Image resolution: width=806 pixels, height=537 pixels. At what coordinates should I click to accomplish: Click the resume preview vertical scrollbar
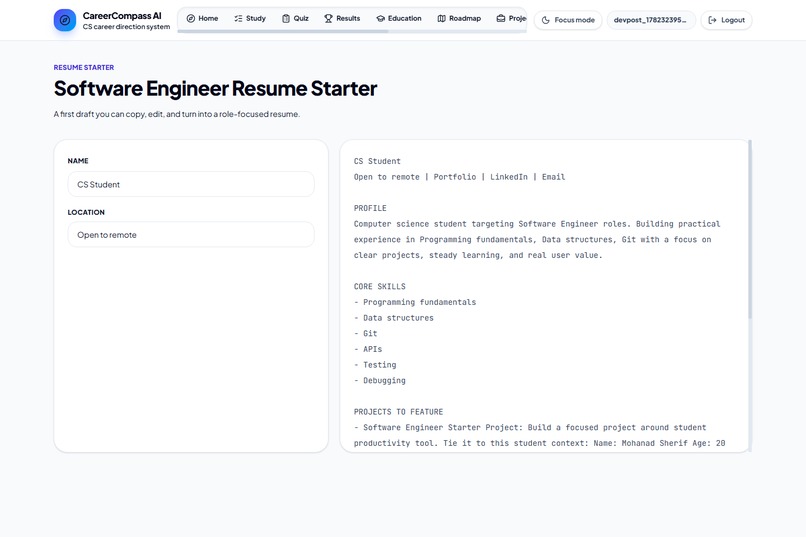[750, 229]
